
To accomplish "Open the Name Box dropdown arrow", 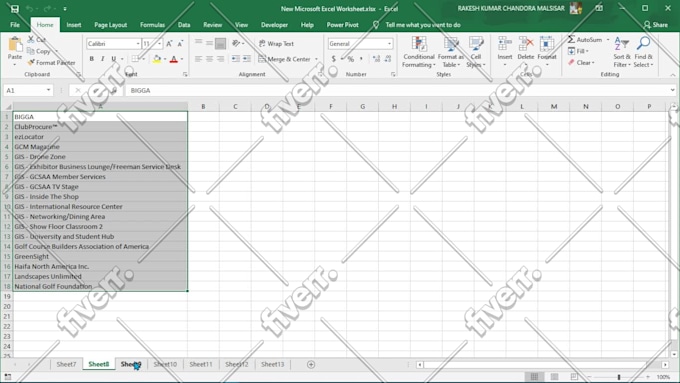I will [48, 90].
